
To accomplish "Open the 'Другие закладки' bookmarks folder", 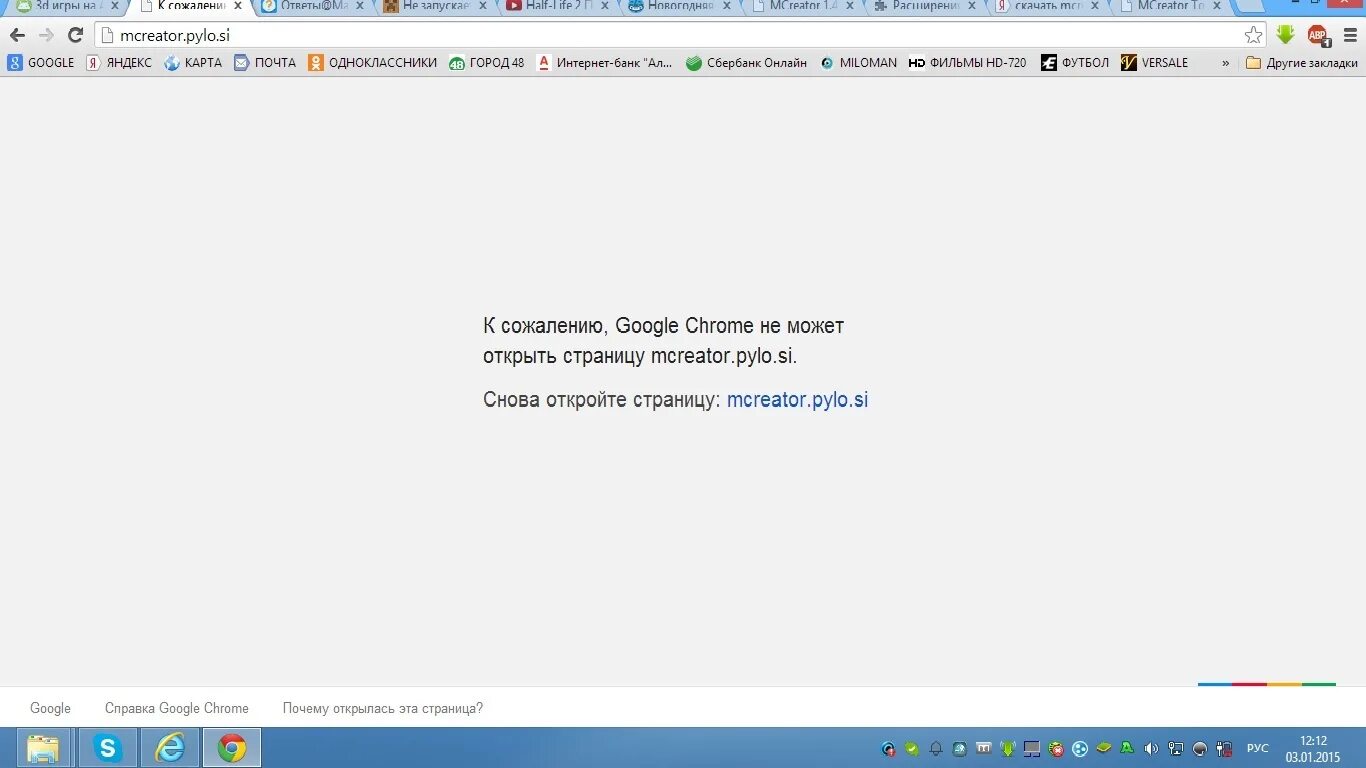I will (1302, 62).
